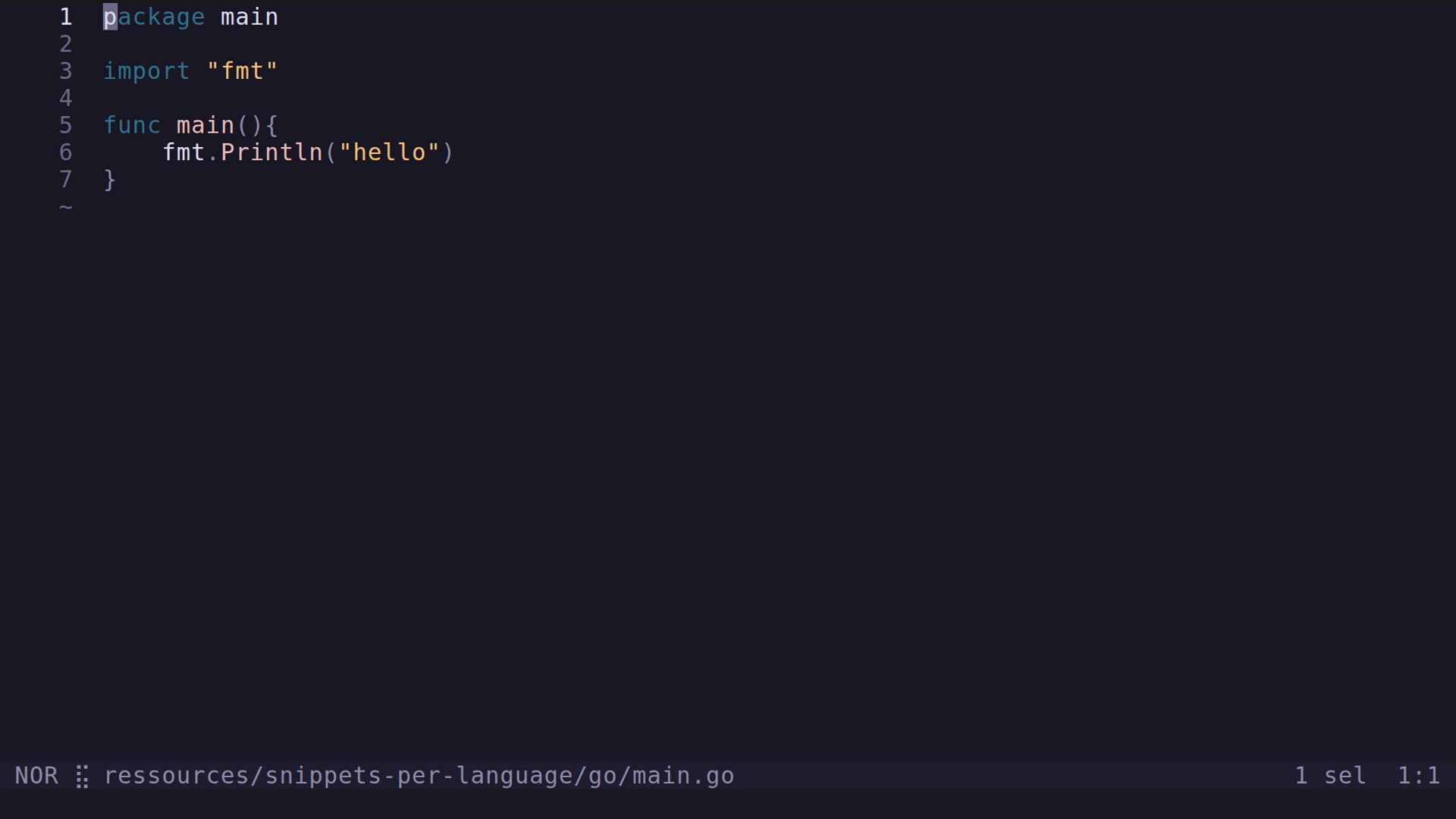Click the highlighted cursor block on 'p'
The height and width of the screenshot is (819, 1456).
tap(110, 17)
